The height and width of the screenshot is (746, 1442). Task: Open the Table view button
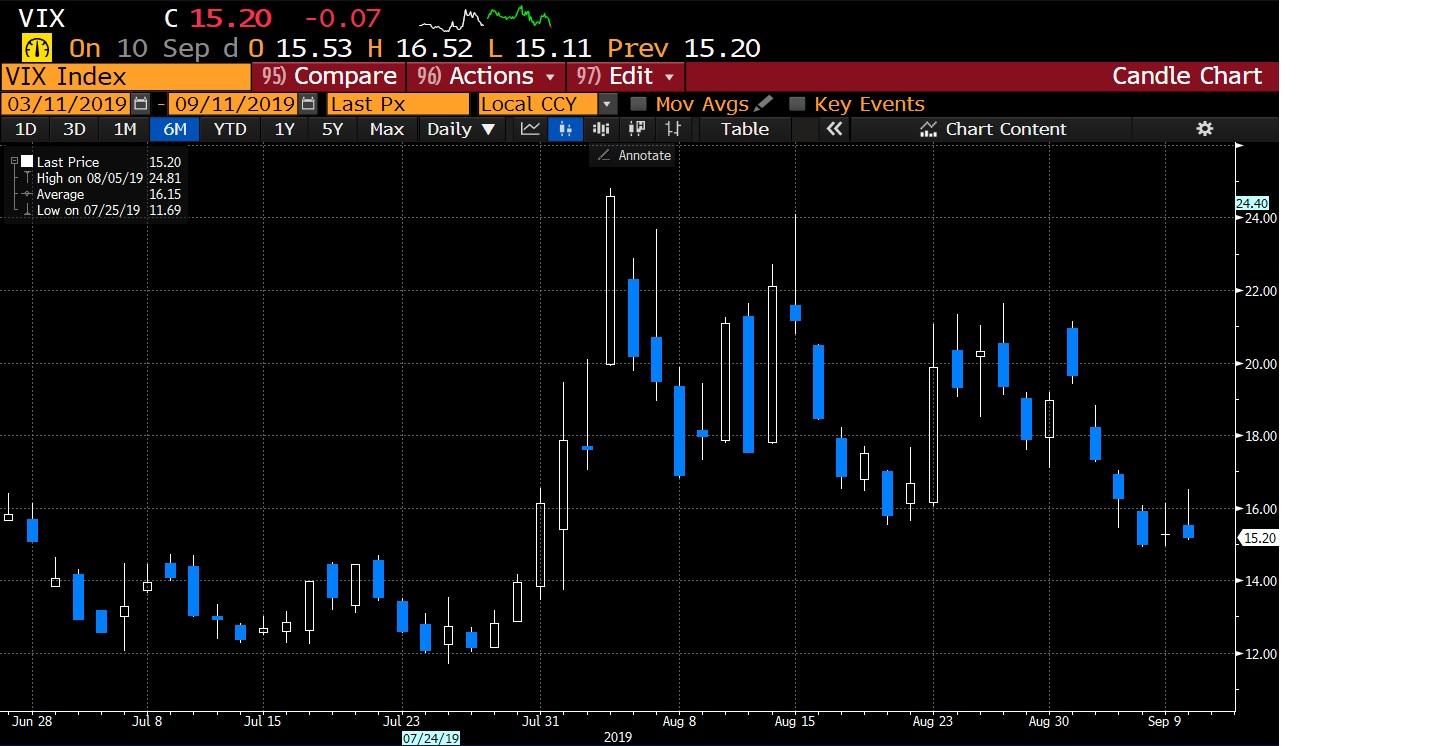[x=745, y=129]
